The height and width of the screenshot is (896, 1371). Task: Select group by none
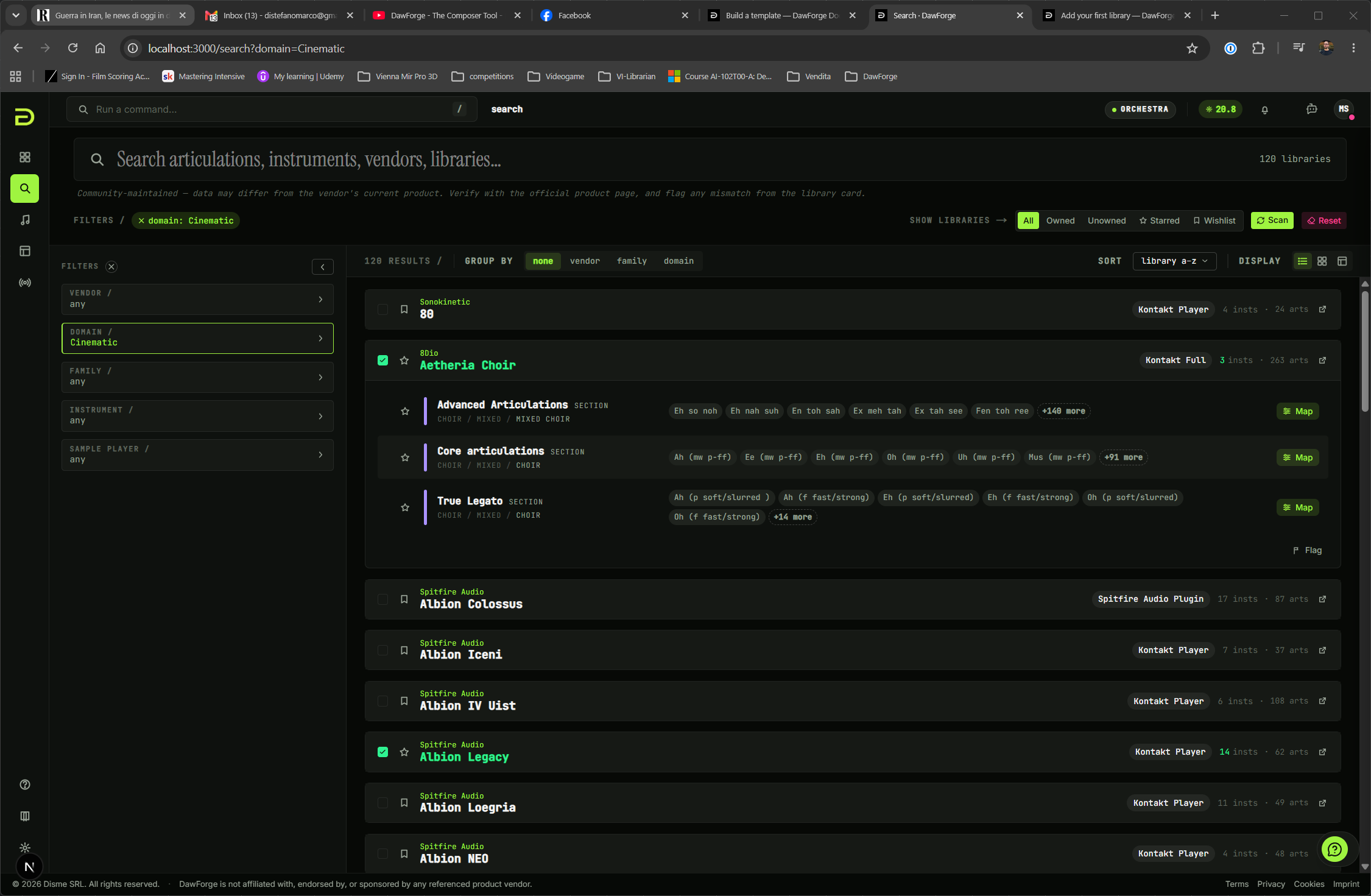(x=543, y=261)
